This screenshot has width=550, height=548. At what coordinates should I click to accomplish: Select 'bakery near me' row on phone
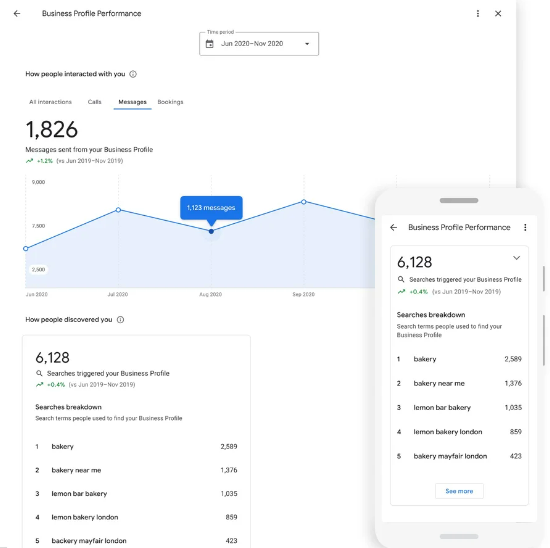tap(459, 383)
